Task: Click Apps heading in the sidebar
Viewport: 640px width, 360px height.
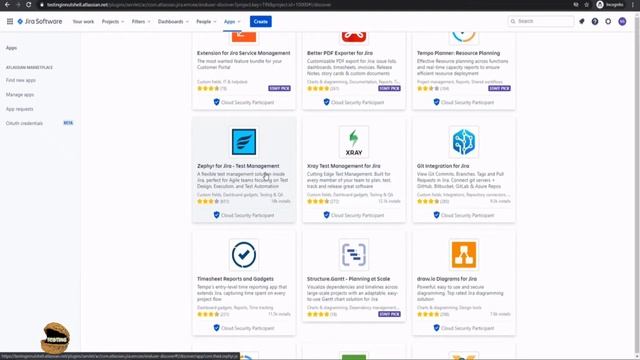Action: [x=11, y=48]
